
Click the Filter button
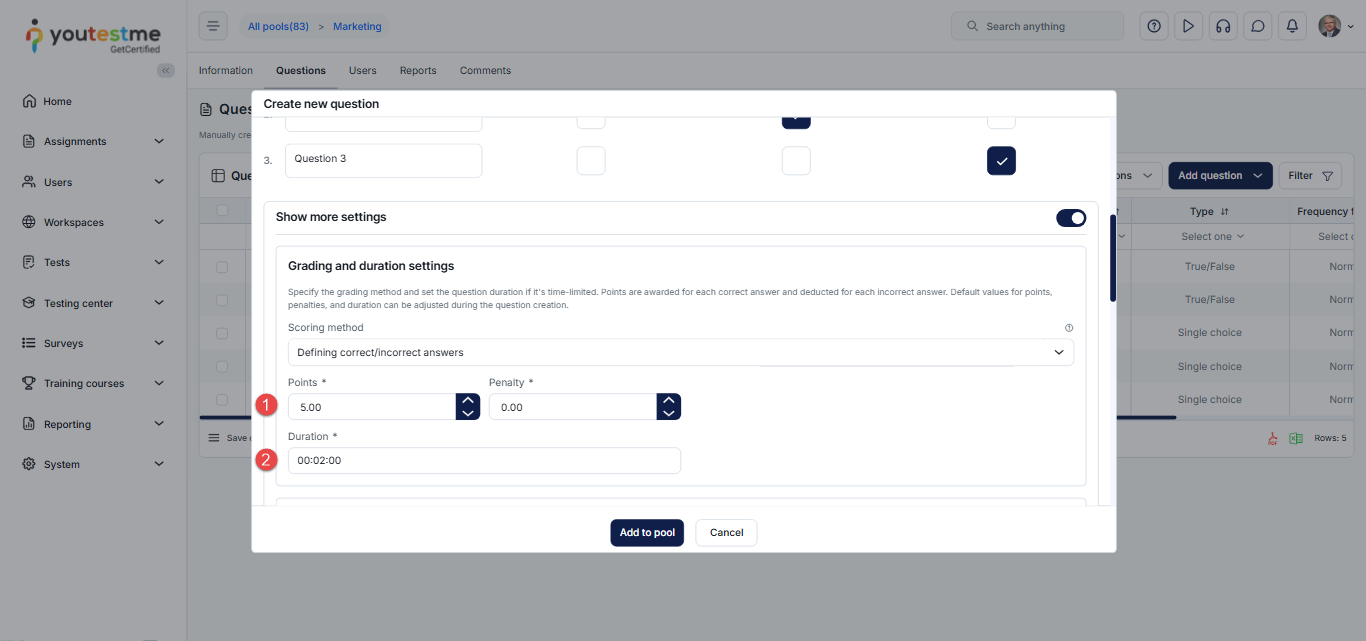[1310, 176]
